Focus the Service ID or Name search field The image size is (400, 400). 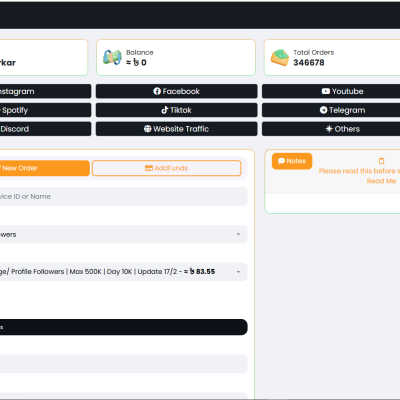(x=124, y=196)
